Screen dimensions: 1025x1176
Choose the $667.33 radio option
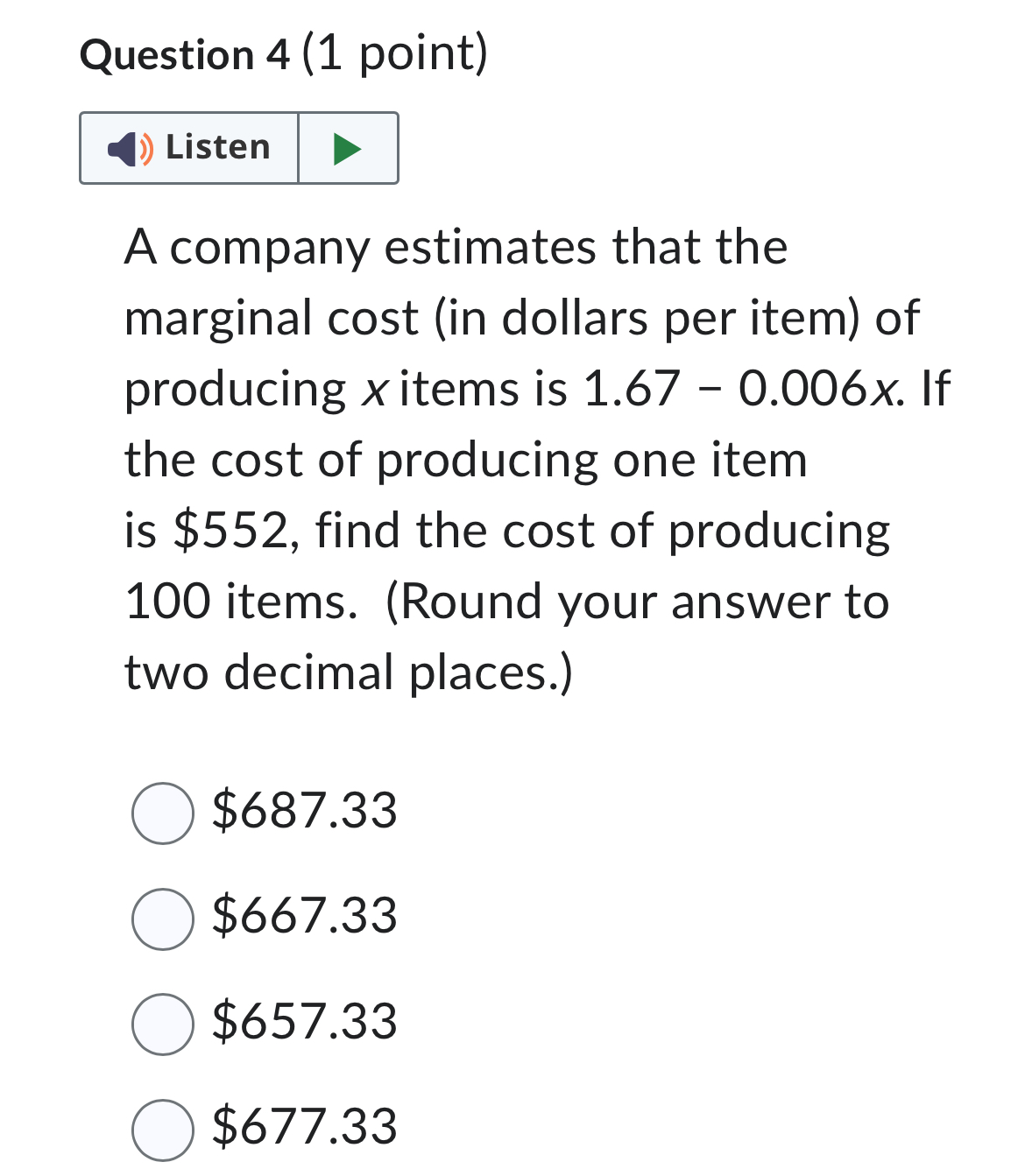coord(162,919)
